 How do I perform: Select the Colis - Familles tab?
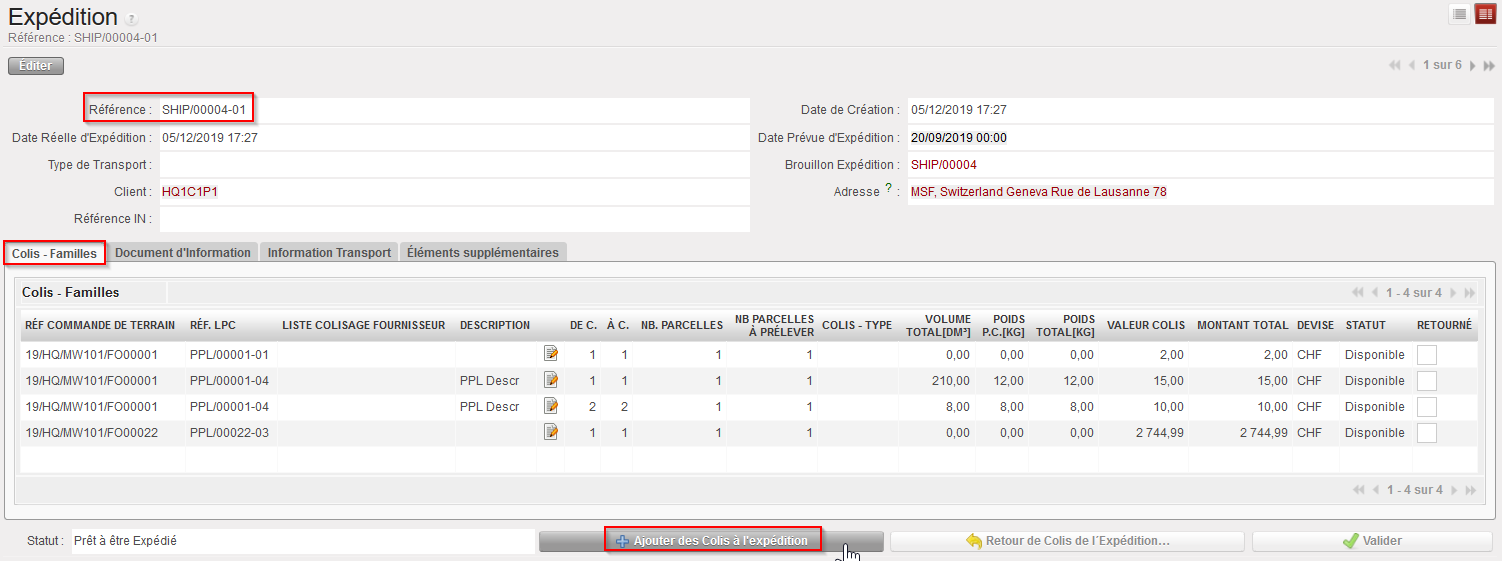pyautogui.click(x=55, y=253)
